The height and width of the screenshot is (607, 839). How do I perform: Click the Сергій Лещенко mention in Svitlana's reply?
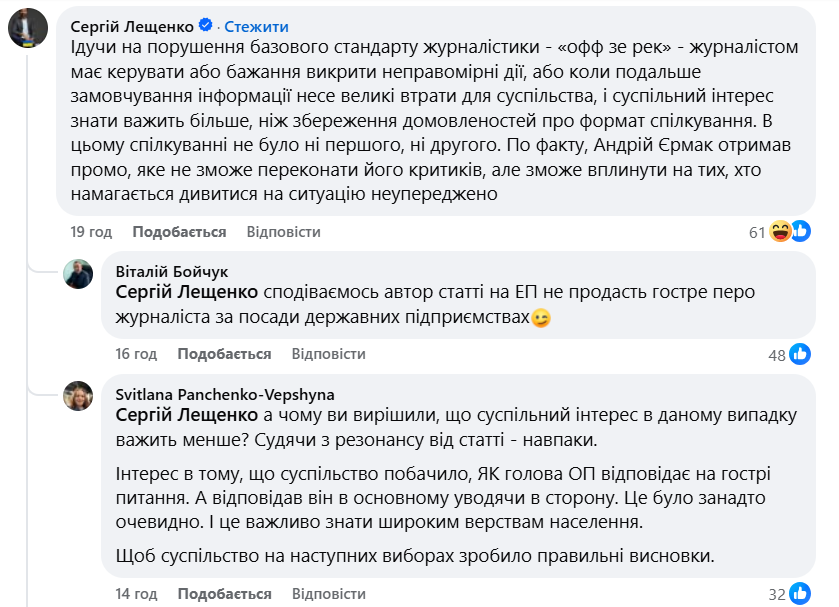pyautogui.click(x=187, y=415)
